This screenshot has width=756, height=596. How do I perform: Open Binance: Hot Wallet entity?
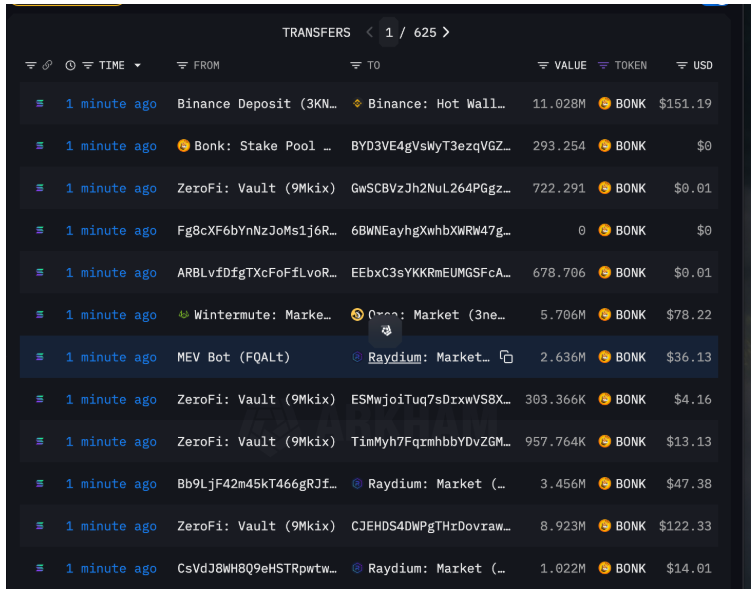pyautogui.click(x=436, y=104)
